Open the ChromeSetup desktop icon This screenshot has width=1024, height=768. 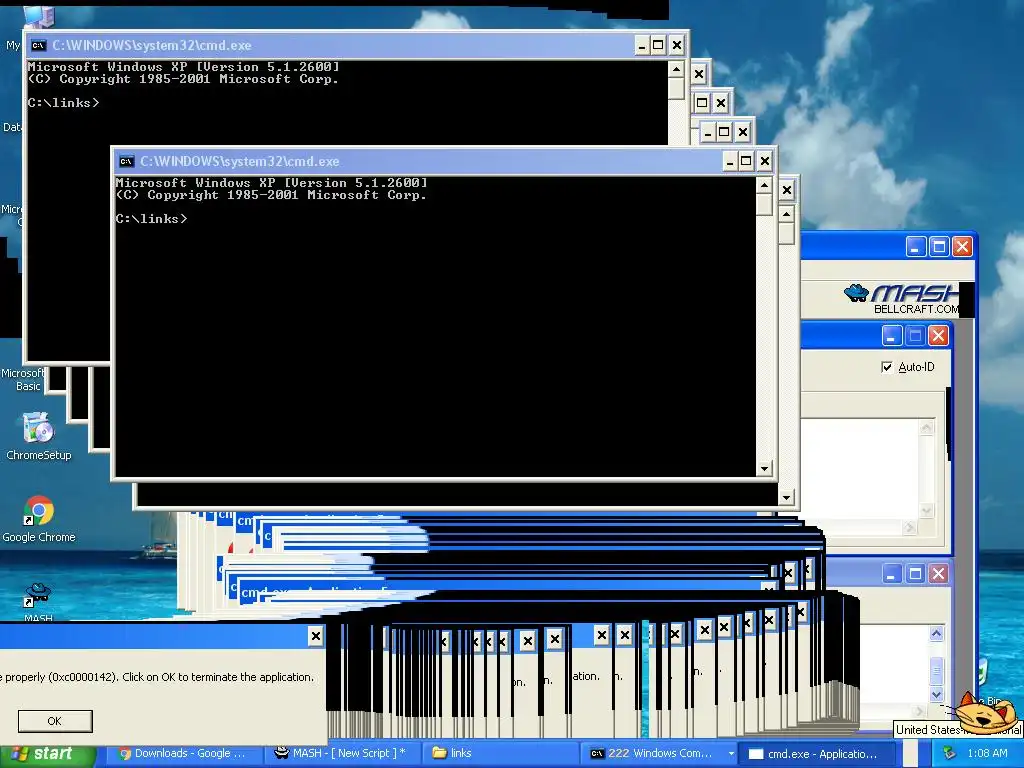(x=38, y=436)
